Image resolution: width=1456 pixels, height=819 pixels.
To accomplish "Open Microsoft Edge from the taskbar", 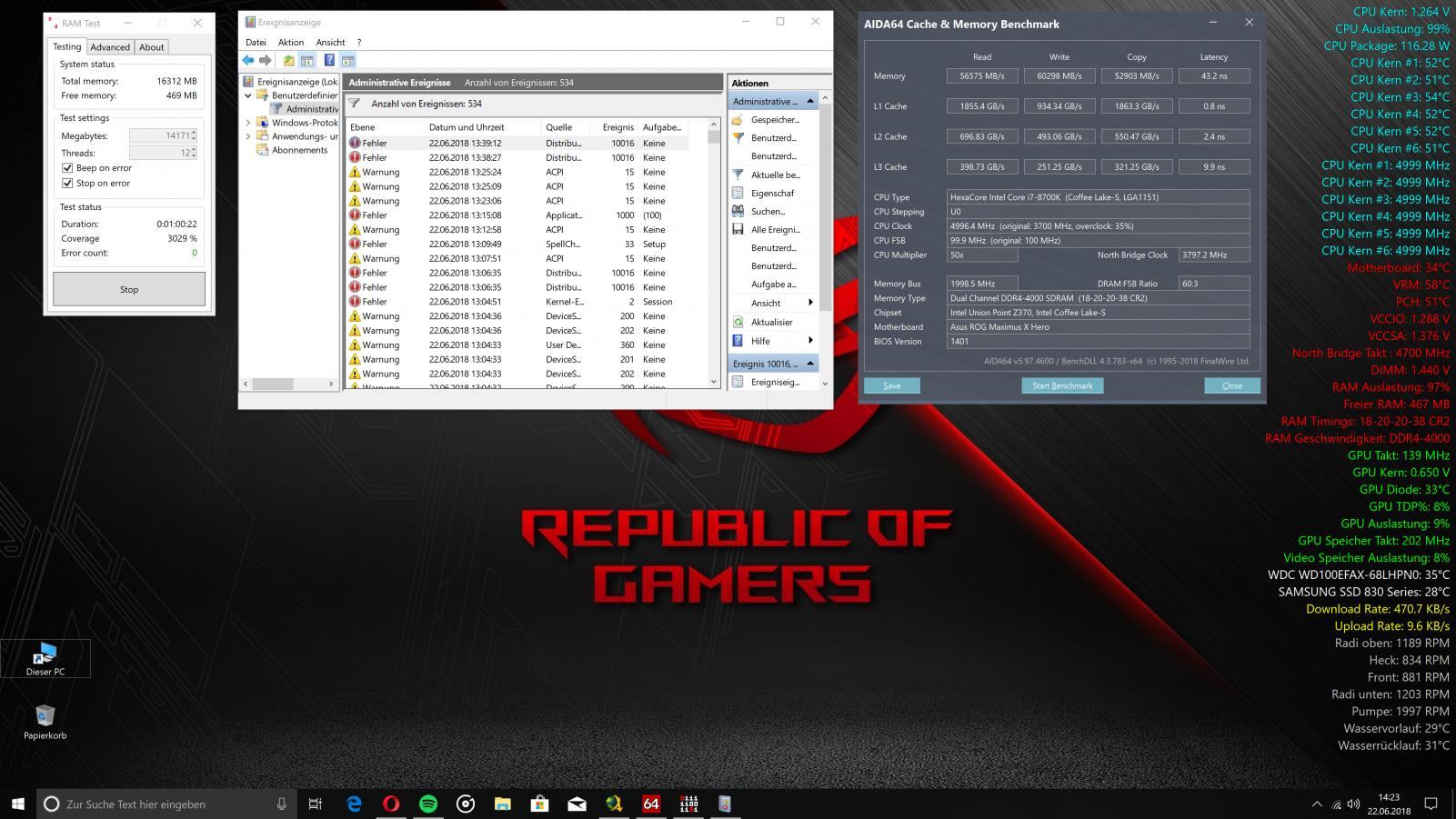I will 354,804.
